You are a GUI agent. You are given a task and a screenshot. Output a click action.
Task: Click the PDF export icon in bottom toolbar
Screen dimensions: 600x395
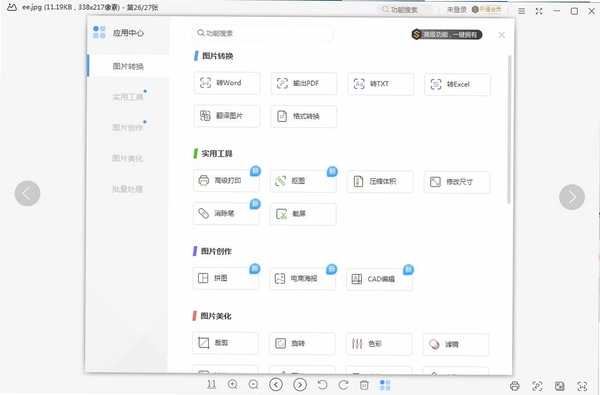537,386
